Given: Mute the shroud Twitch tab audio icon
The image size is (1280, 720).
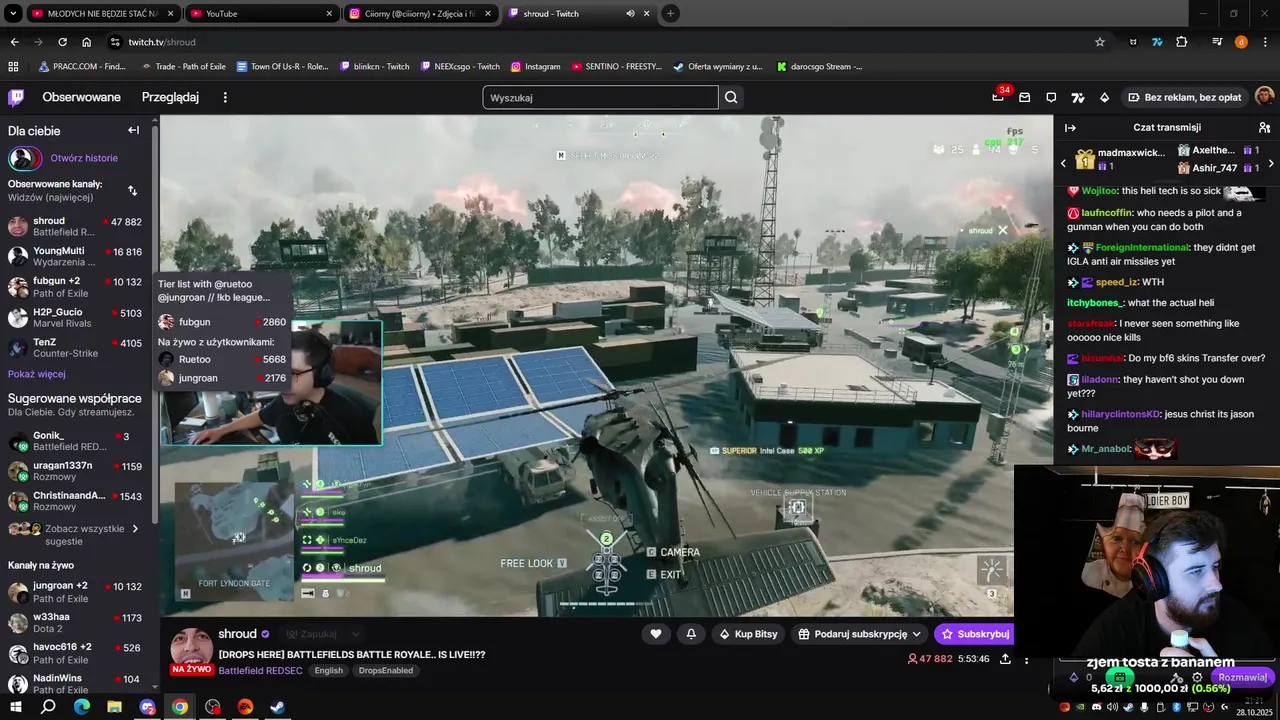Looking at the screenshot, I should tap(630, 14).
